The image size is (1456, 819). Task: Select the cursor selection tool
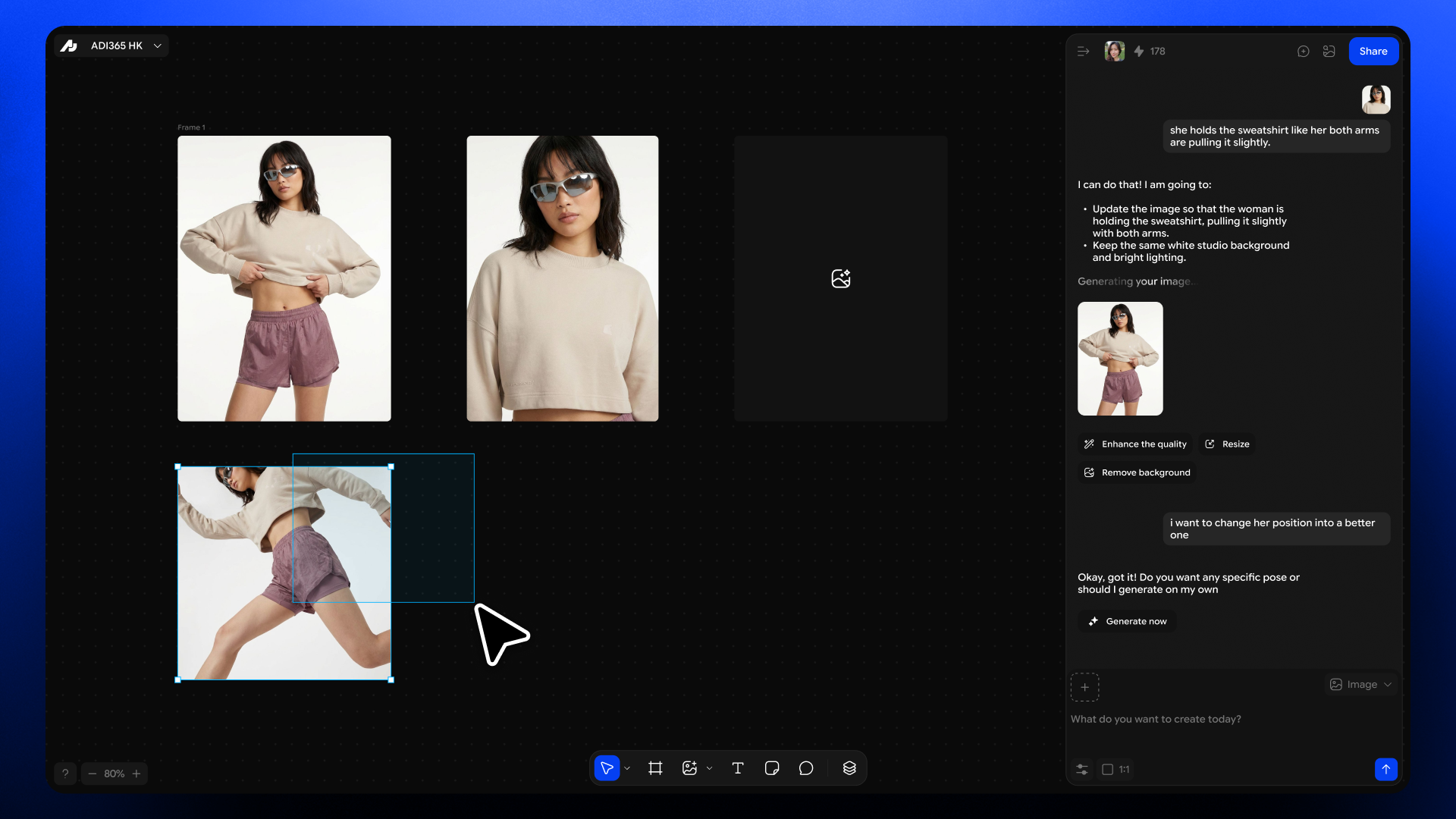607,767
